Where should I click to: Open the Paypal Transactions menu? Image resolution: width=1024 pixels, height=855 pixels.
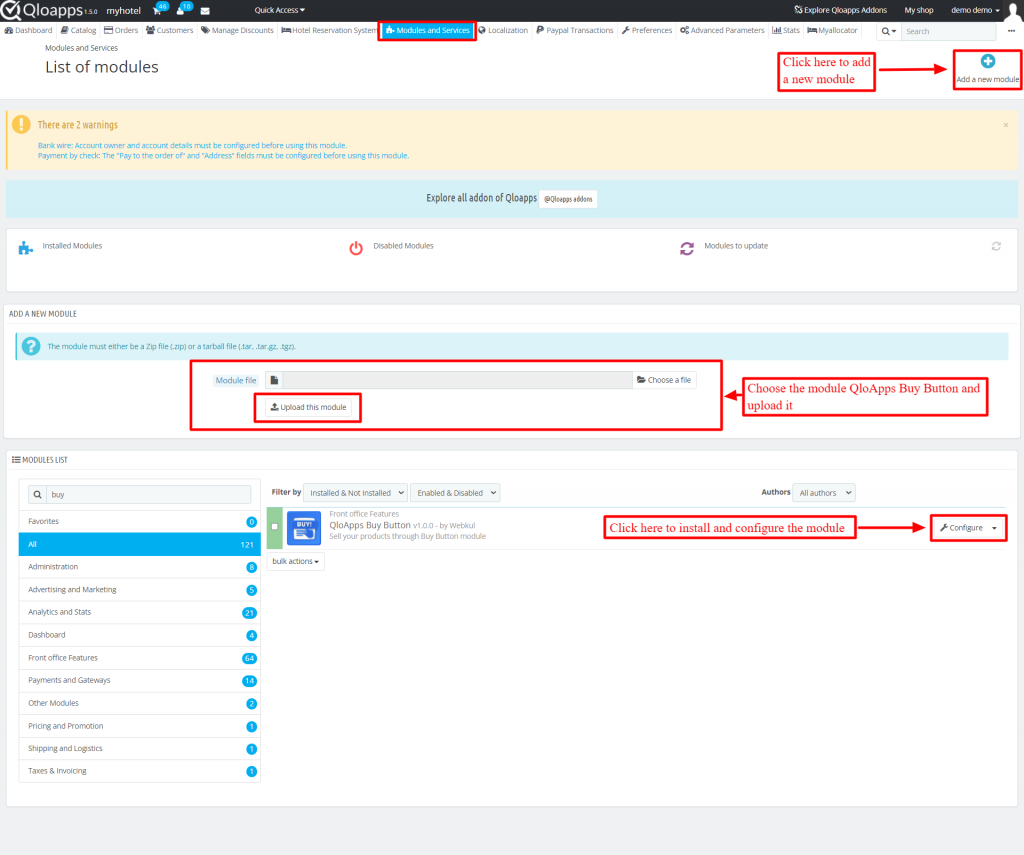click(575, 31)
